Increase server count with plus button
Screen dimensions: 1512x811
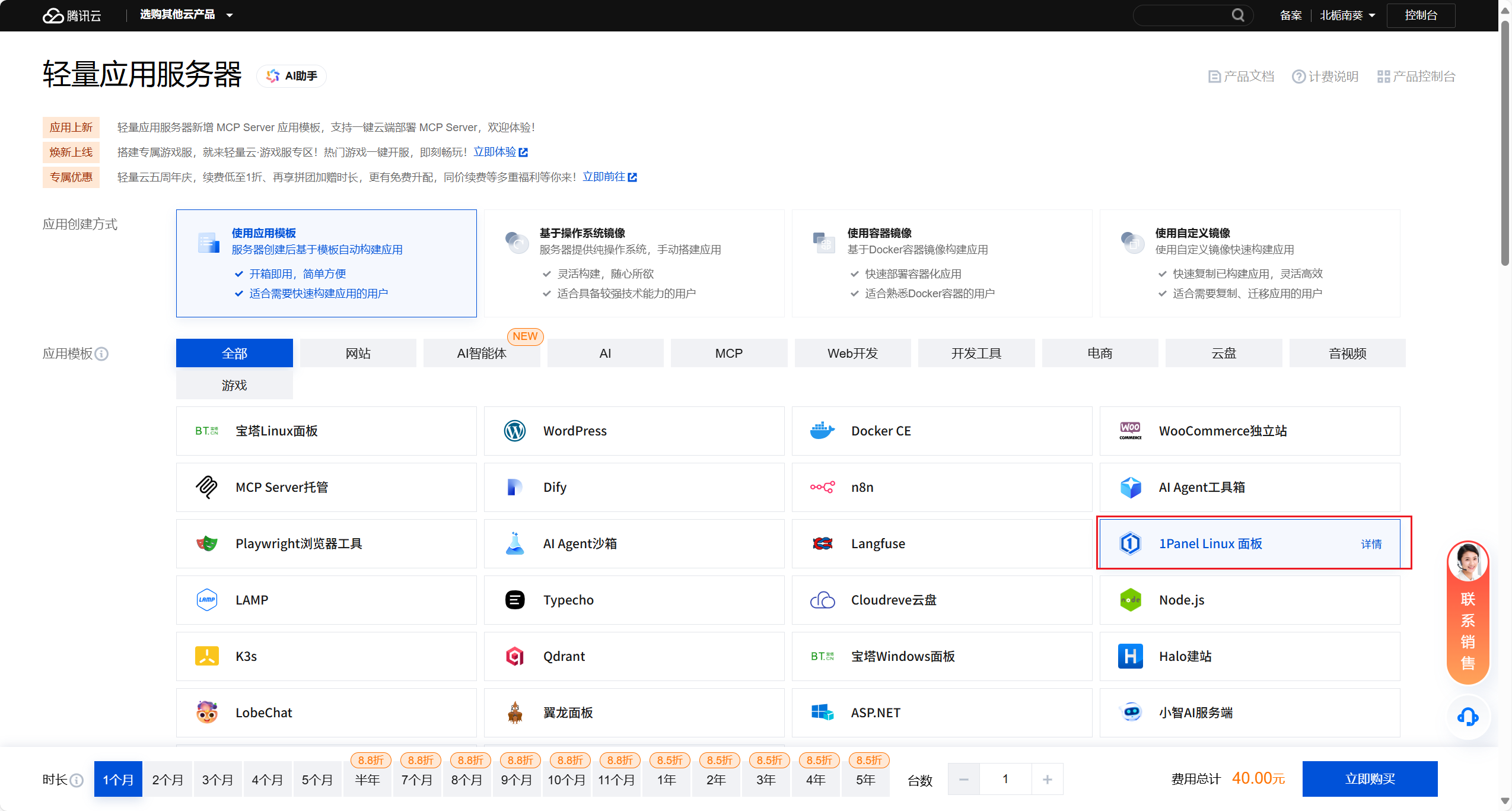point(1047,779)
